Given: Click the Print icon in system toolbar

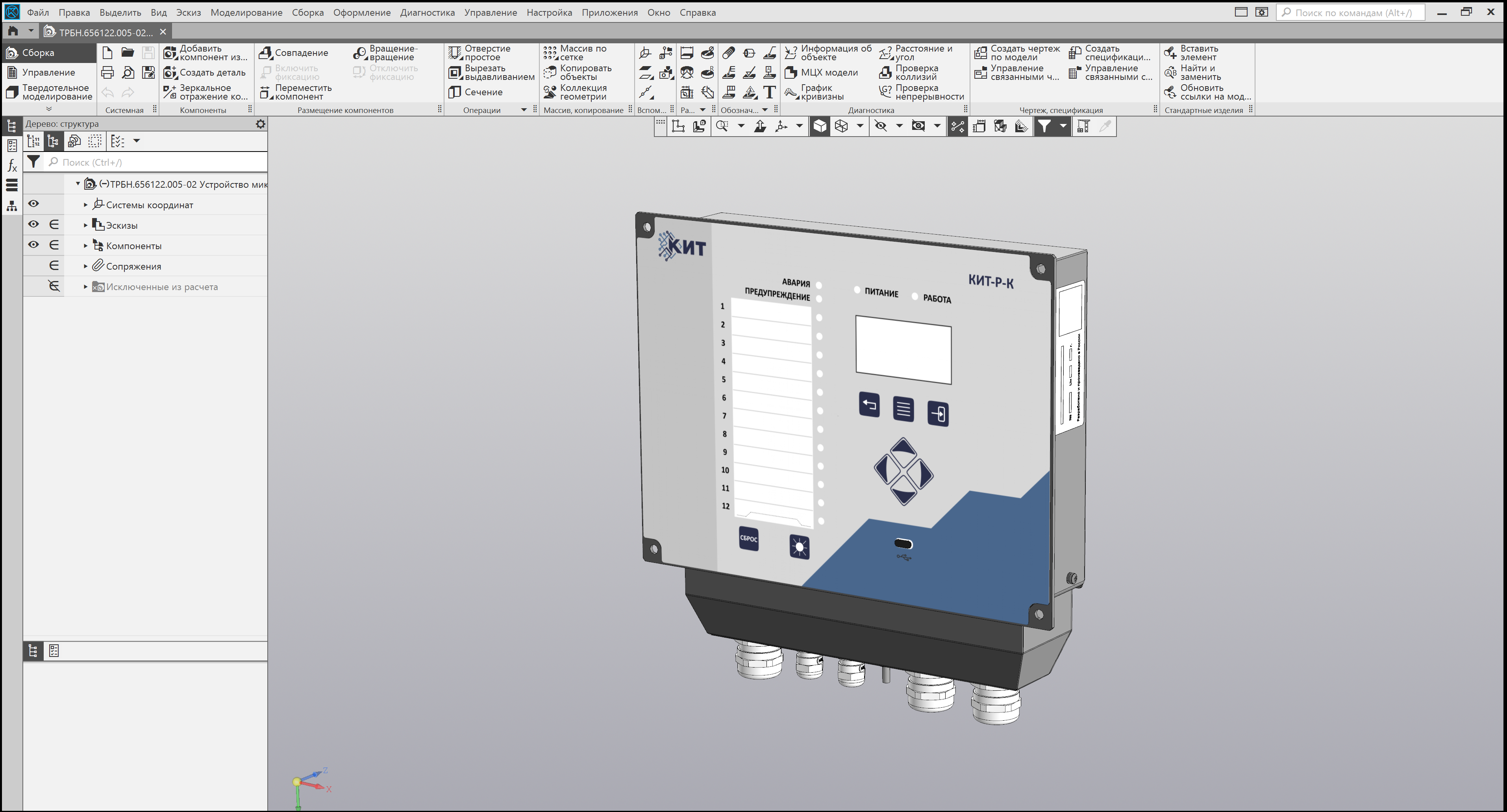Looking at the screenshot, I should pyautogui.click(x=107, y=72).
